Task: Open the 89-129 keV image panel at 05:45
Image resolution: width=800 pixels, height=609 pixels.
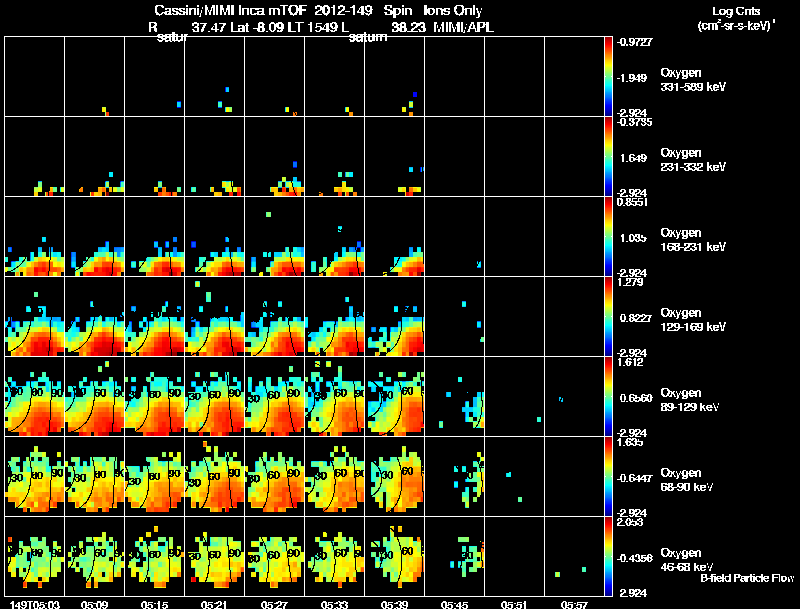Action: click(x=454, y=396)
